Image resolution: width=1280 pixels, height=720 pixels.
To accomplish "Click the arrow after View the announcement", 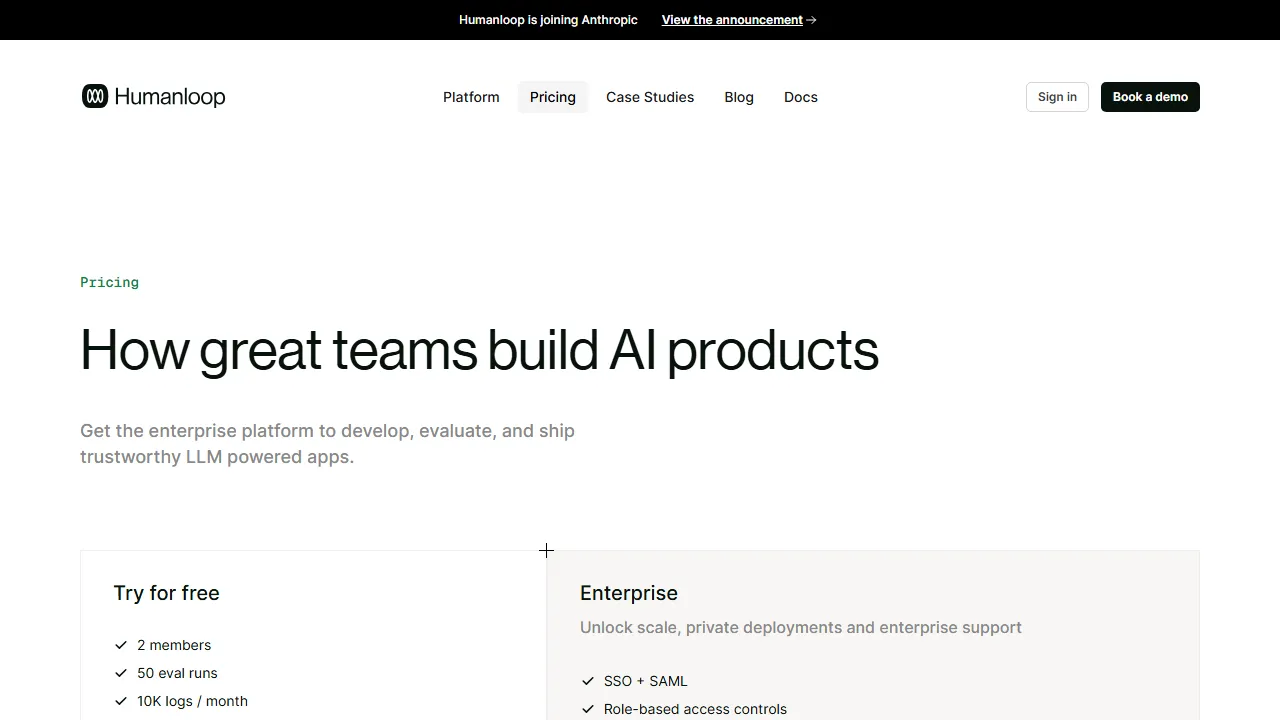I will click(x=811, y=20).
